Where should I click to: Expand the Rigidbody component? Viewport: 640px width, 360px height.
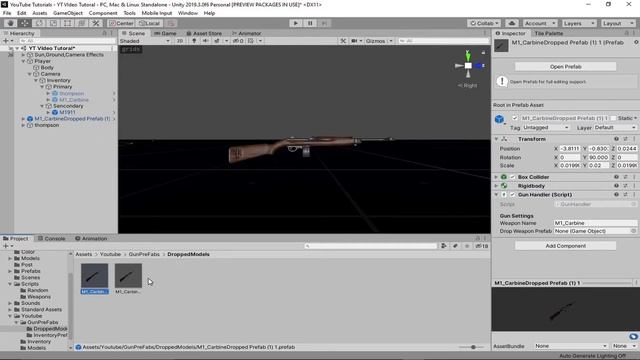click(496, 186)
